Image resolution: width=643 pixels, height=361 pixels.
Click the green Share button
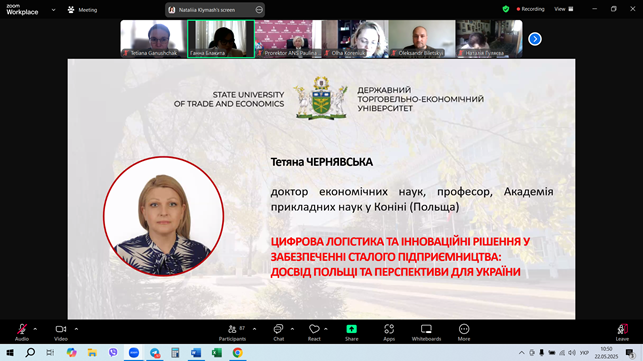pos(351,332)
